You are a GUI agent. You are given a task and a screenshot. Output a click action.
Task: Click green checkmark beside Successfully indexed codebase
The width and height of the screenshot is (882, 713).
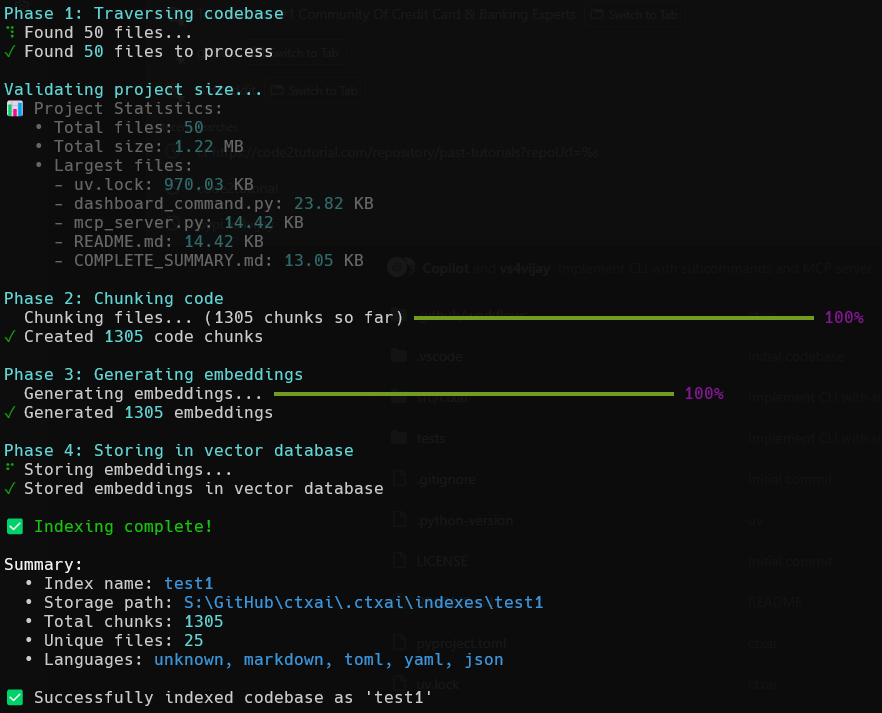15,698
